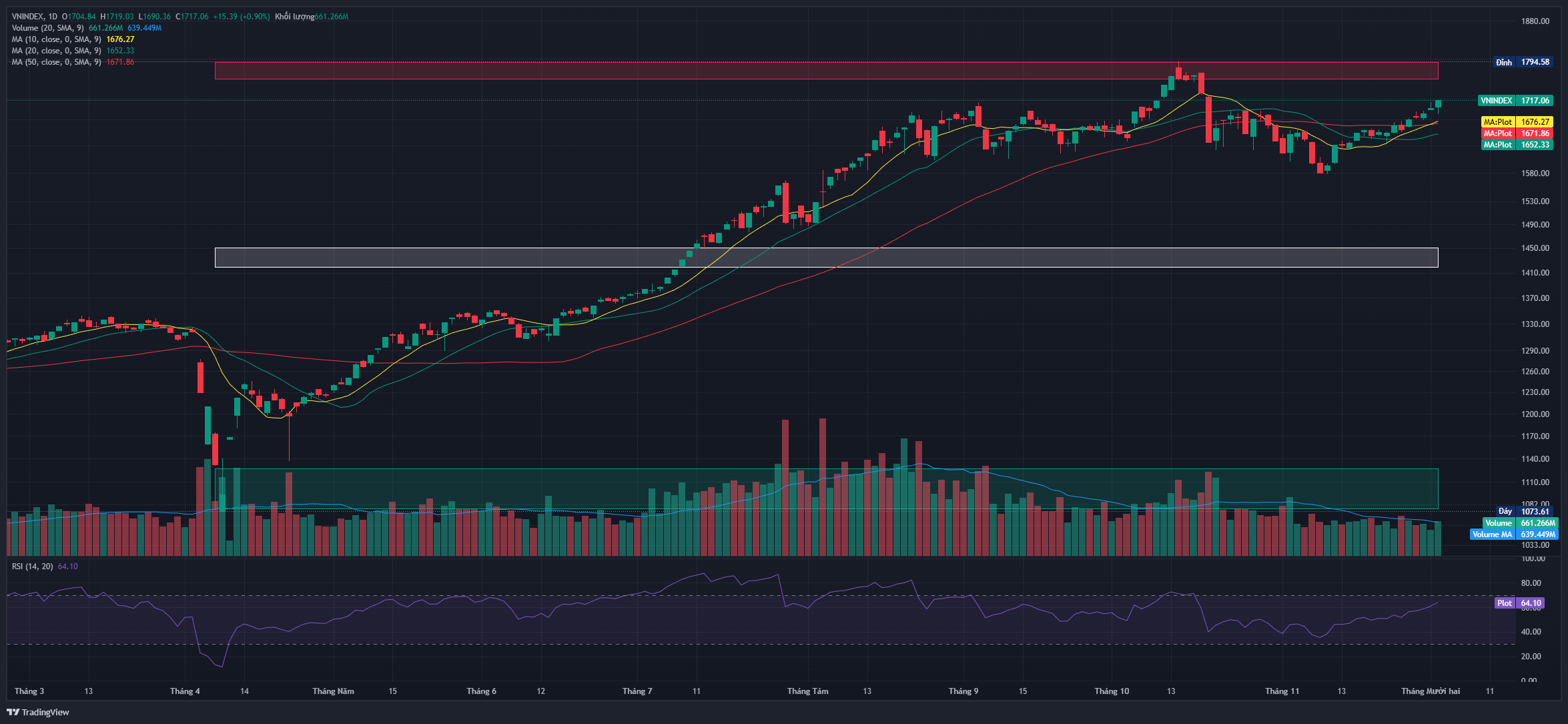This screenshot has width=1568, height=724.
Task: Click the TradingView logo
Action: pos(38,712)
